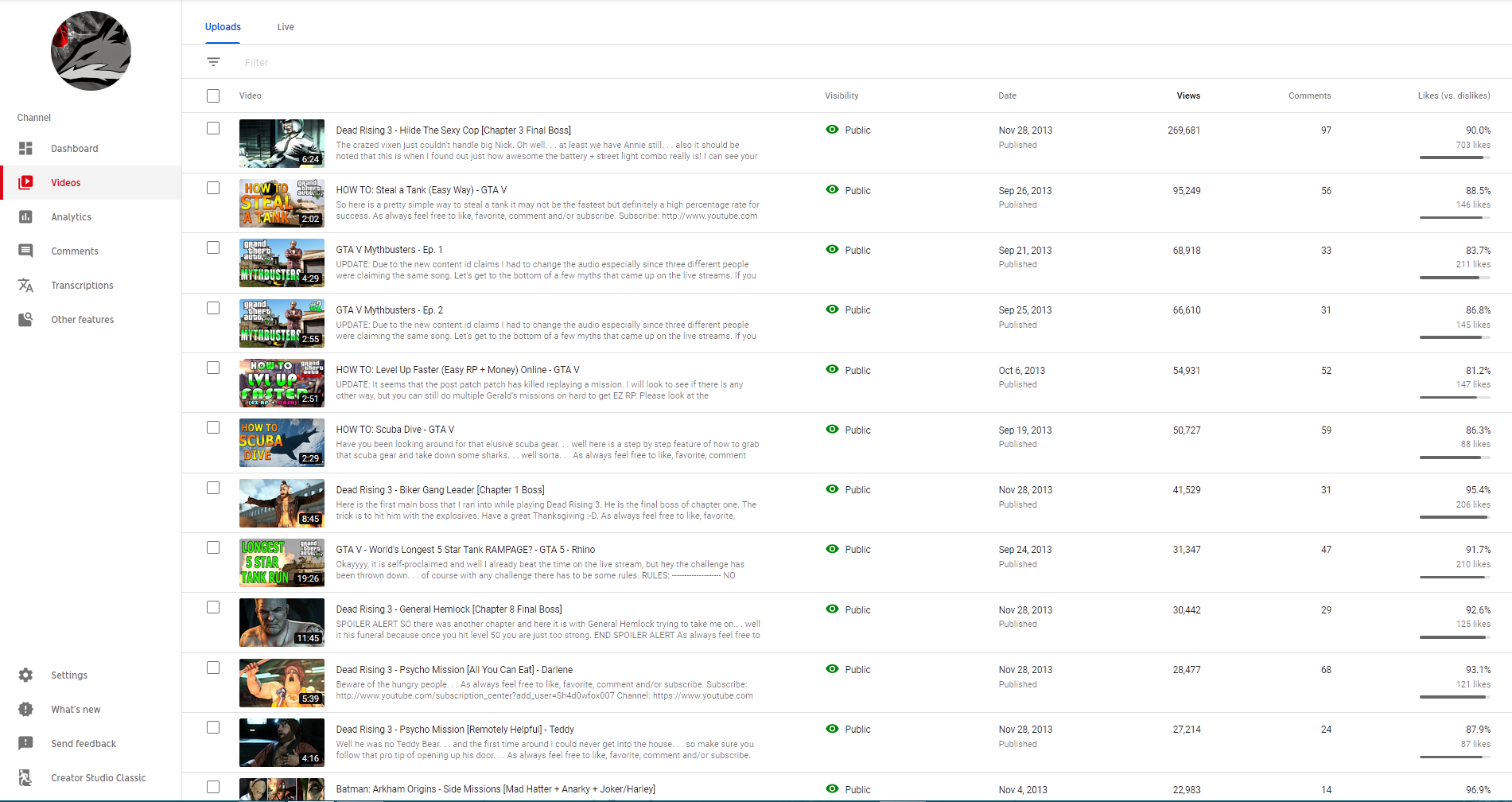The width and height of the screenshot is (1512, 802).
Task: Click the What's new alert icon
Action: pyautogui.click(x=25, y=710)
